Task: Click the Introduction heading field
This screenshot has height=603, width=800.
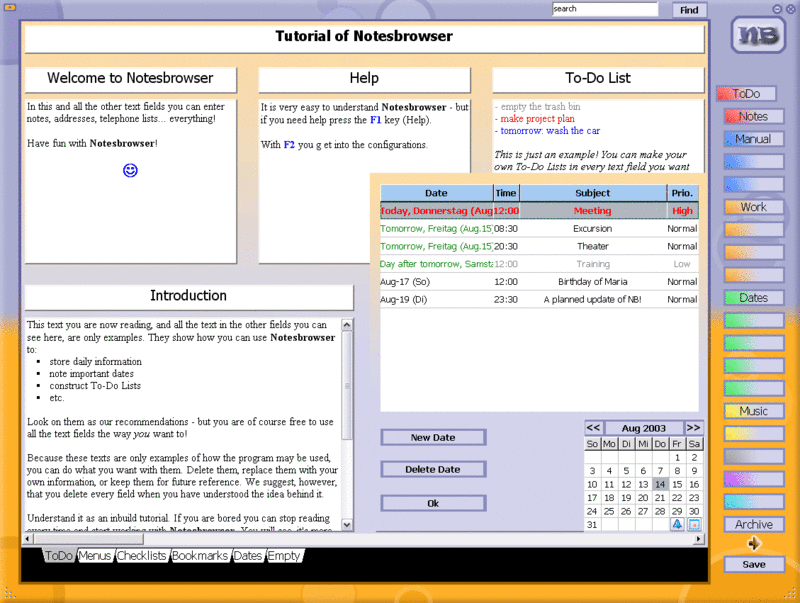Action: [x=189, y=297]
